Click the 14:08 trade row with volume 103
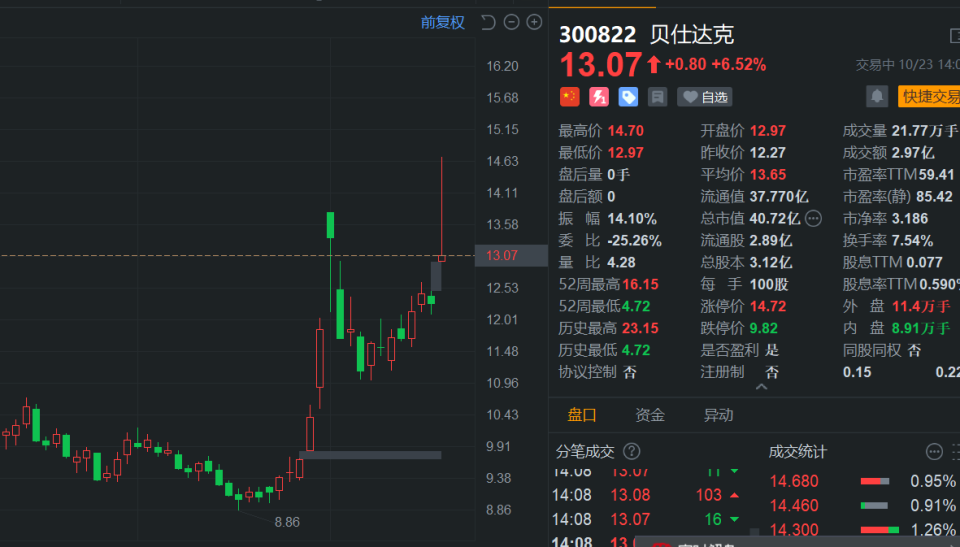960x547 pixels. [x=647, y=495]
